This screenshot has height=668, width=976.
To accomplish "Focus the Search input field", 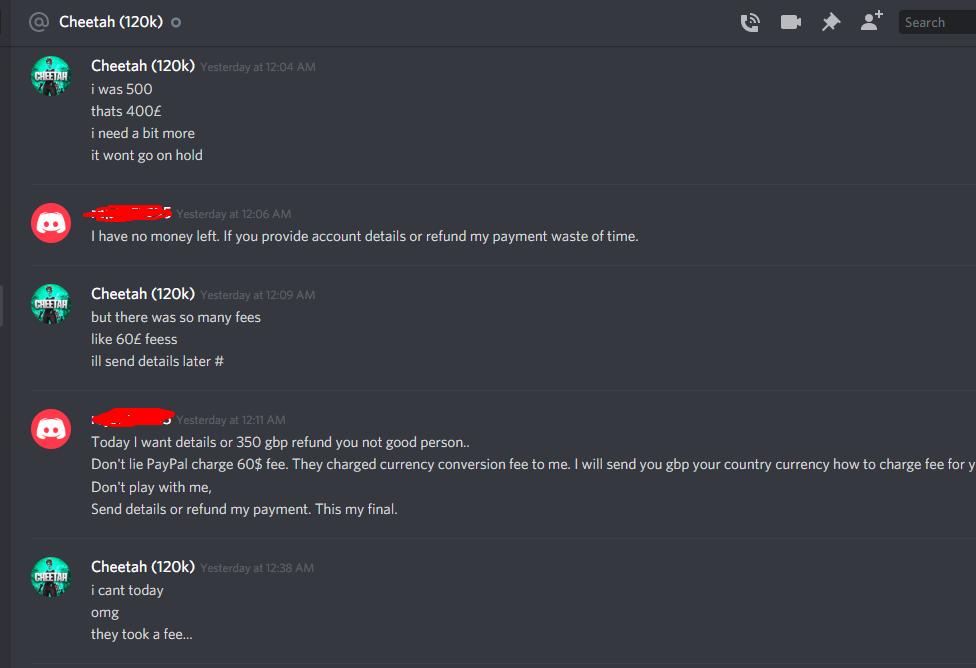I will [x=937, y=22].
